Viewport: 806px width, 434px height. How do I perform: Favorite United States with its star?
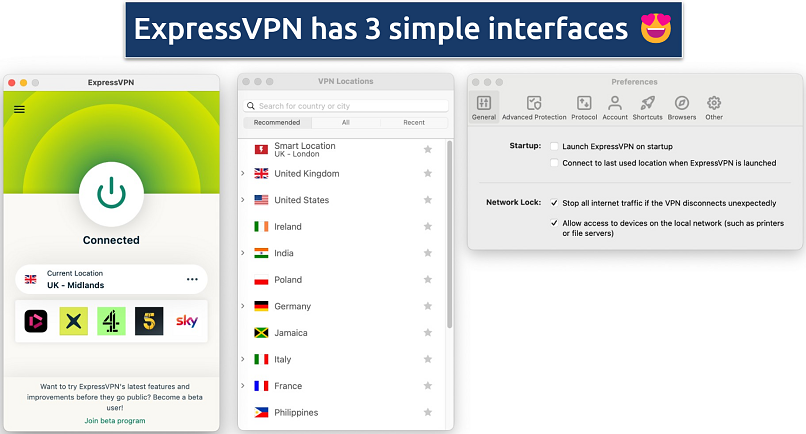click(427, 200)
